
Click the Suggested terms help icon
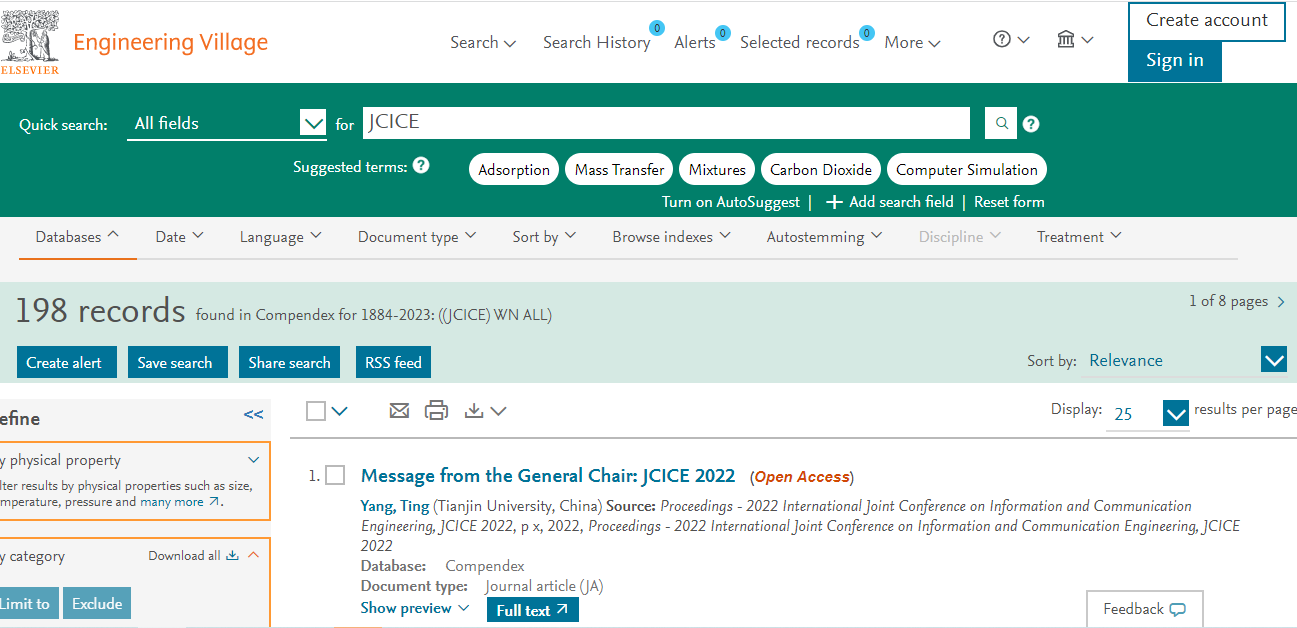click(421, 165)
